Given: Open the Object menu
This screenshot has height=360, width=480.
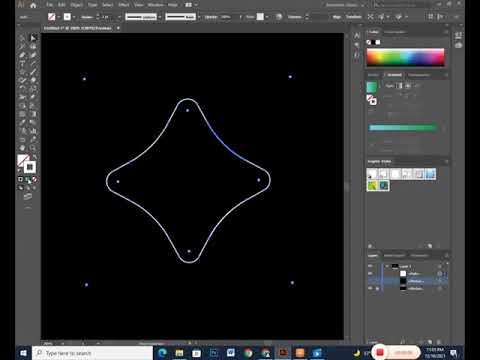Looking at the screenshot, I should pos(76,5).
